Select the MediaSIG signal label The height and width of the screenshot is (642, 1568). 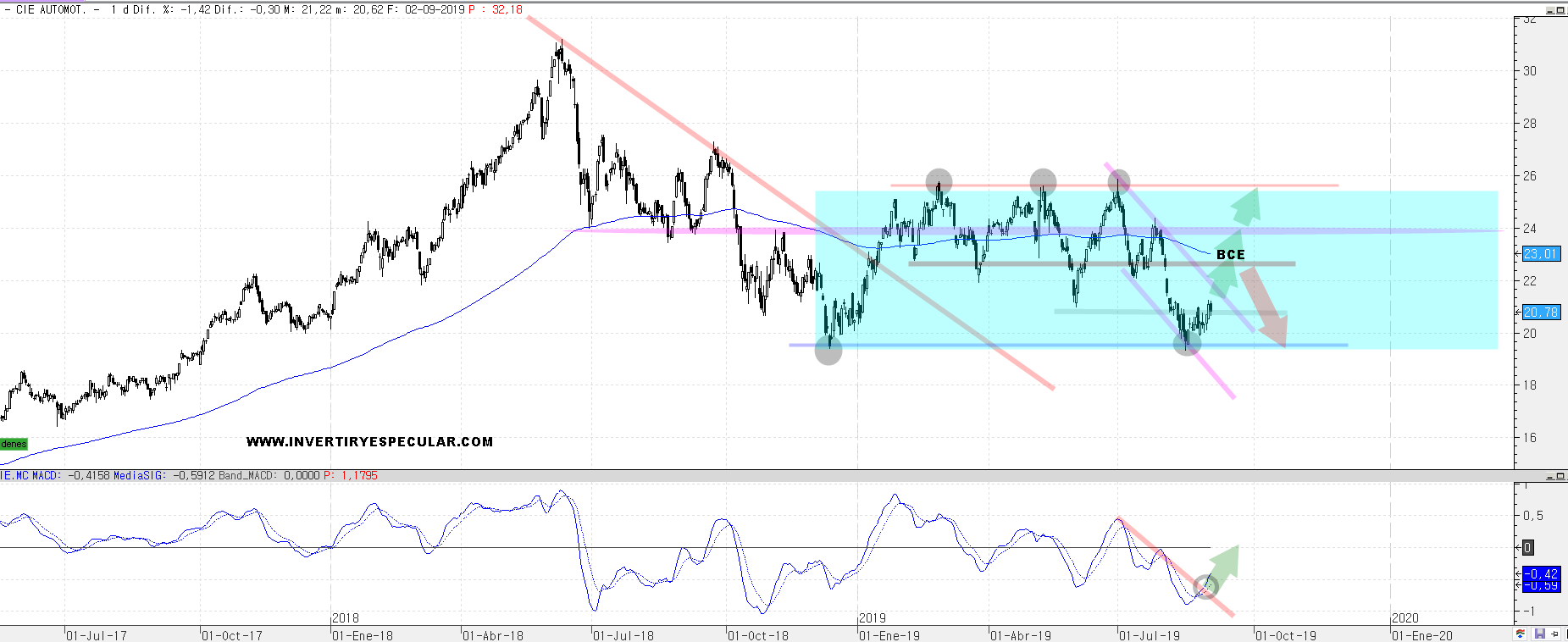141,476
